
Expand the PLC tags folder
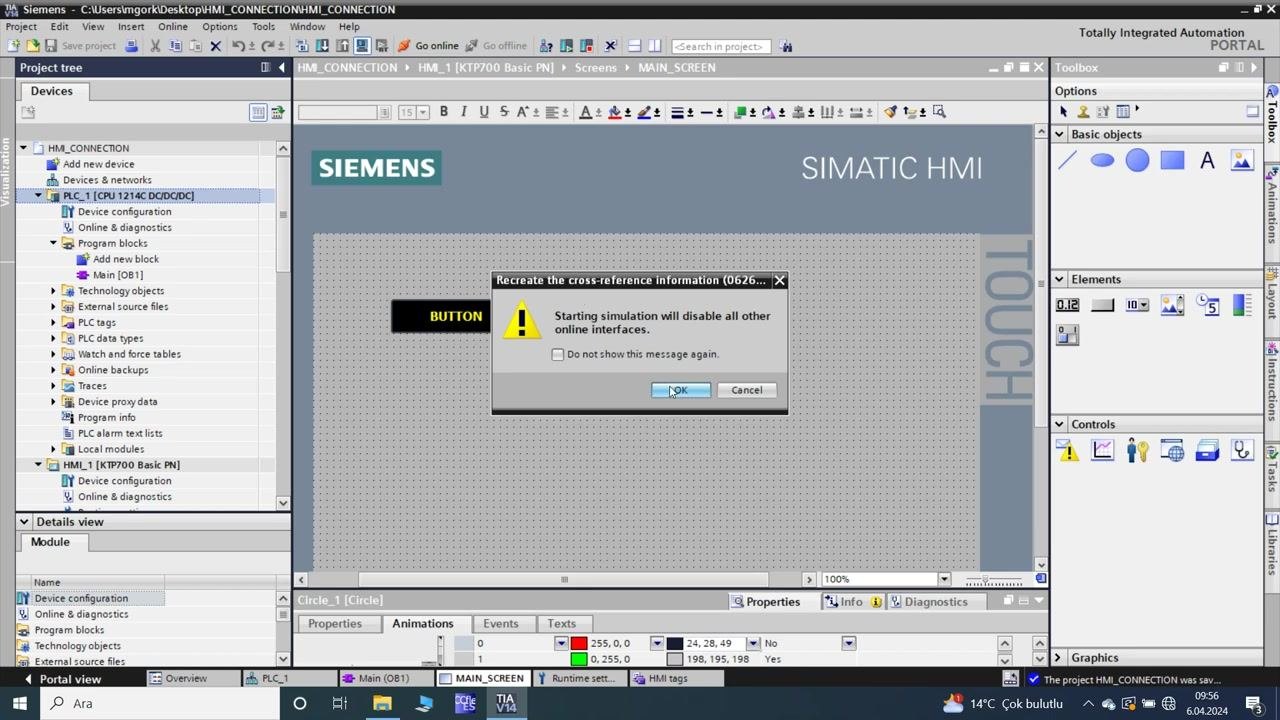[54, 322]
